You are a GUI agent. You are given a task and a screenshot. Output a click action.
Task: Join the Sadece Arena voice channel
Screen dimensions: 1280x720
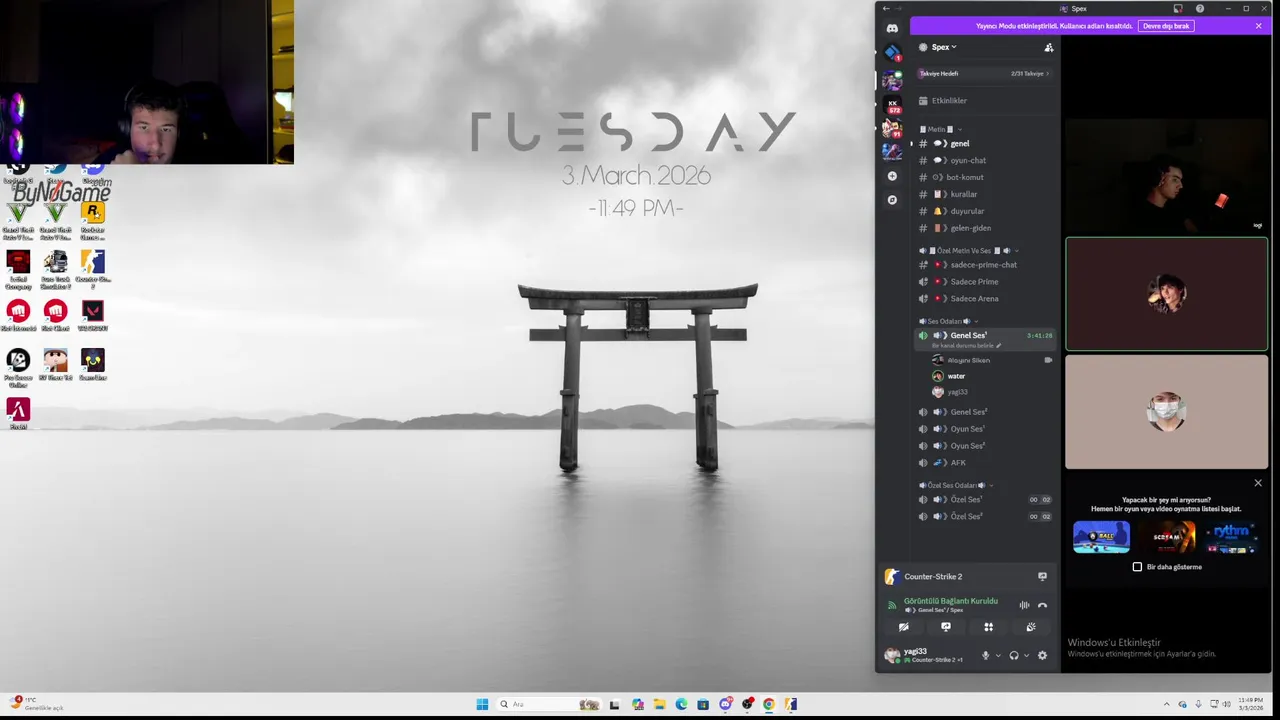(x=985, y=299)
